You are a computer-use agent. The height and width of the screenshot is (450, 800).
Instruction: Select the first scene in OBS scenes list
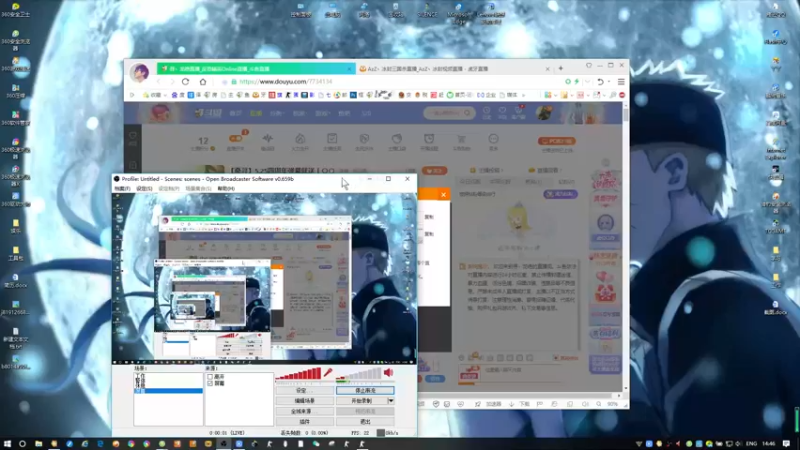(168, 377)
